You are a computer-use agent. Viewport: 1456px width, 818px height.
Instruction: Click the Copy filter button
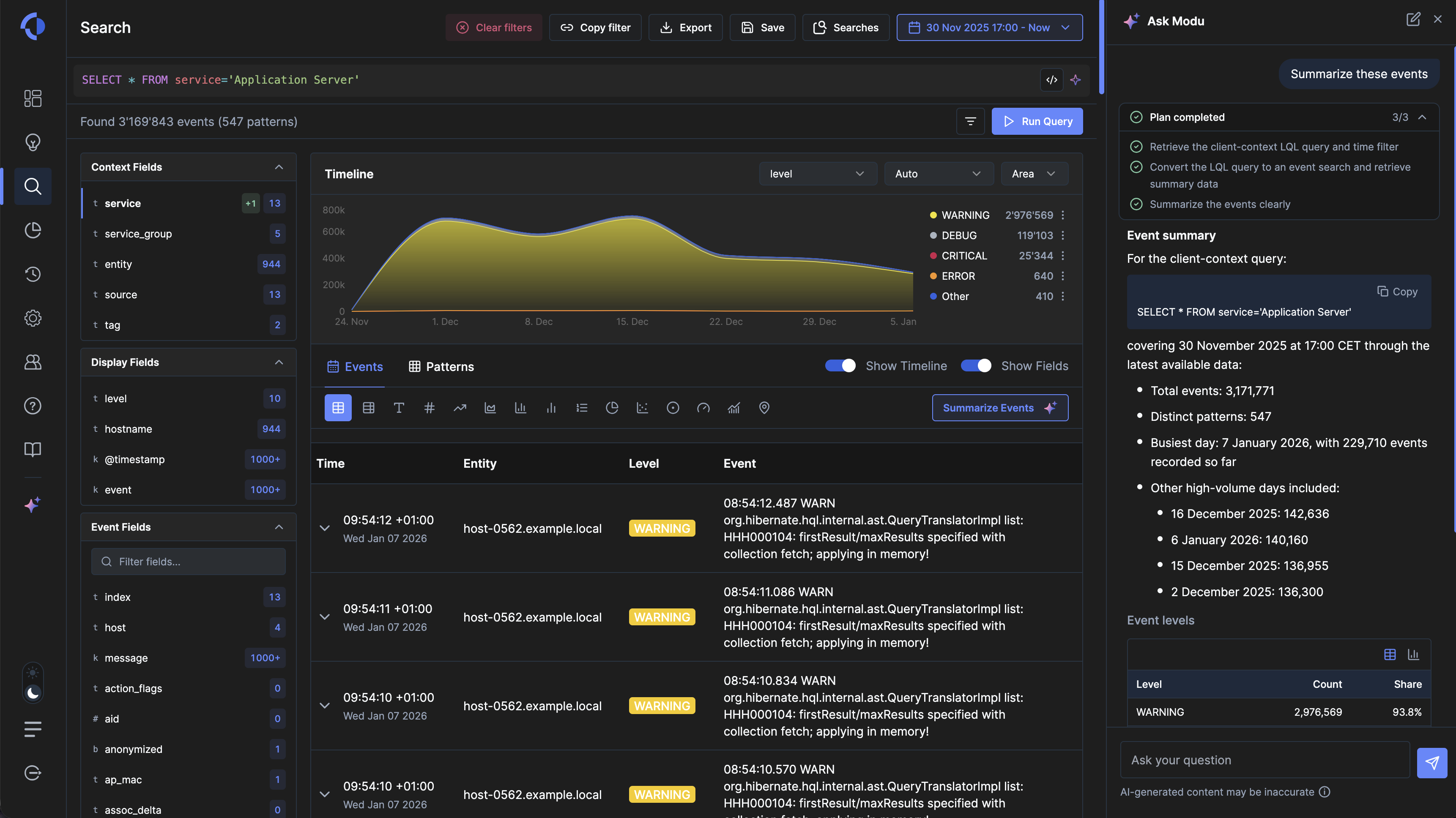pos(595,28)
